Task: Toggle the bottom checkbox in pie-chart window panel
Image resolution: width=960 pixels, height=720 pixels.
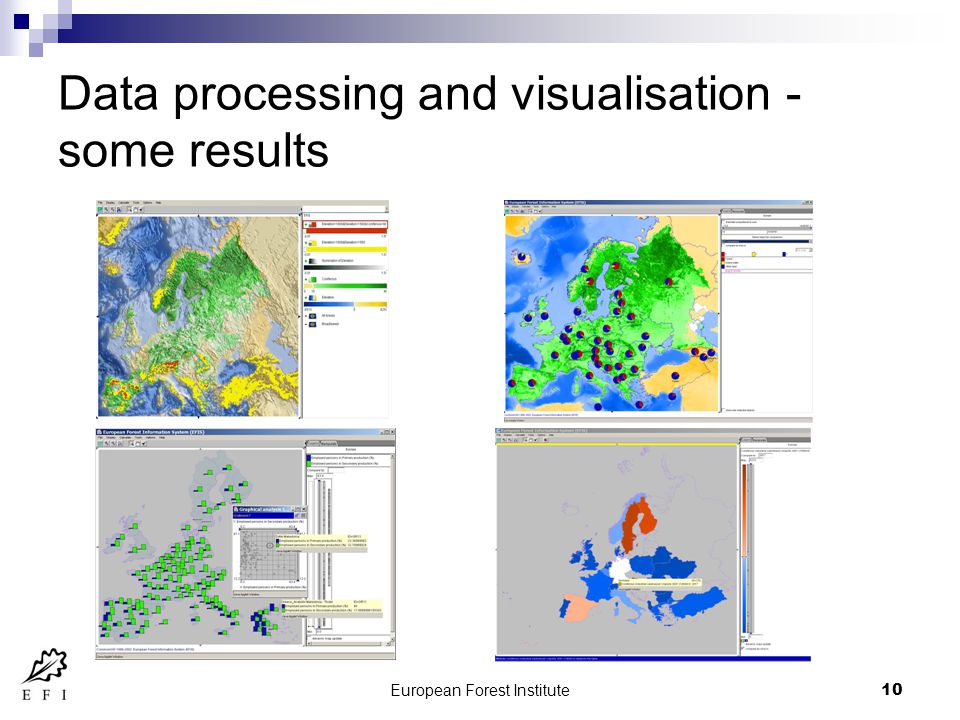Action: click(723, 410)
